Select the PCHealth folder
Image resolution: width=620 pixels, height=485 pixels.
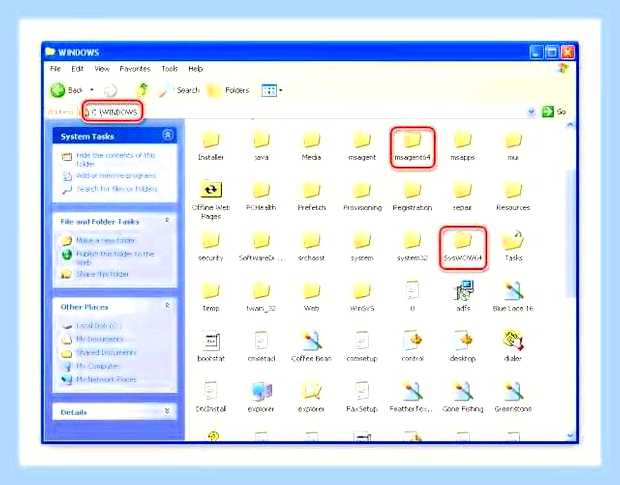pos(261,196)
